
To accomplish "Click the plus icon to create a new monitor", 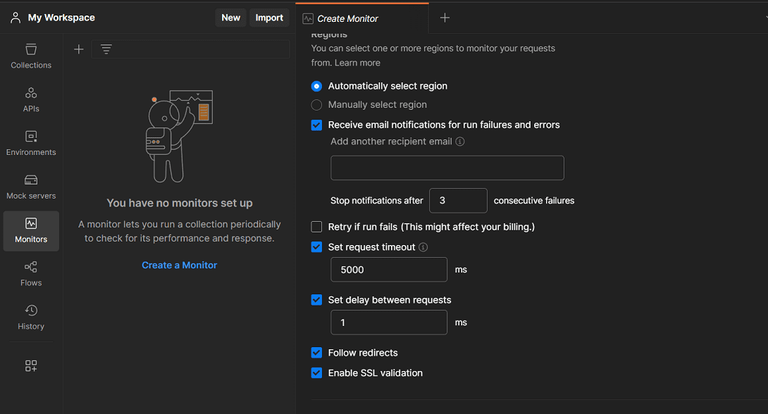I will [79, 49].
